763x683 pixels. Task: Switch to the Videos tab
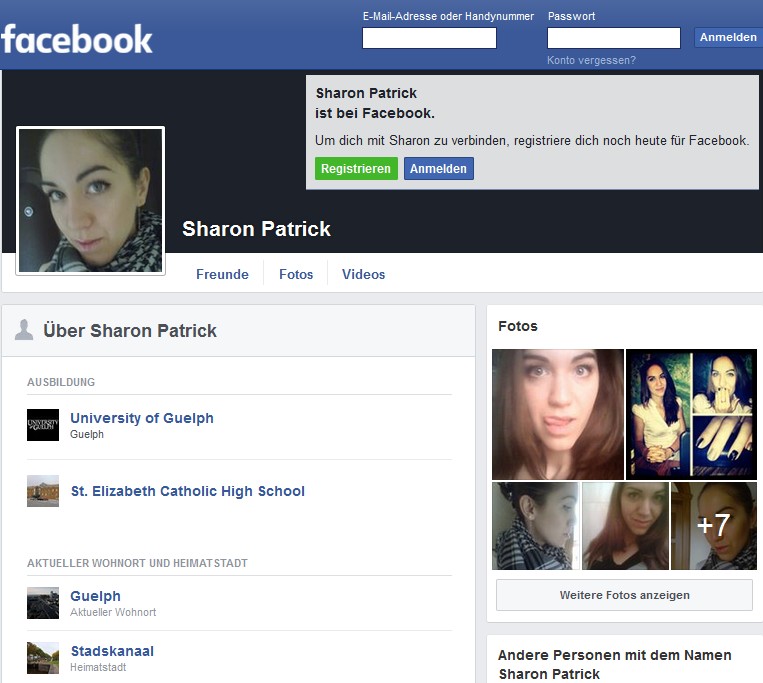click(x=363, y=274)
